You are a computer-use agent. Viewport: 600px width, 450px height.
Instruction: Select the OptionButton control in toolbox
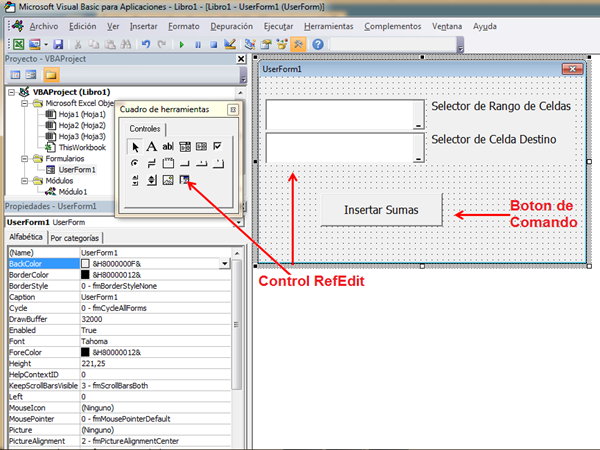(135, 164)
